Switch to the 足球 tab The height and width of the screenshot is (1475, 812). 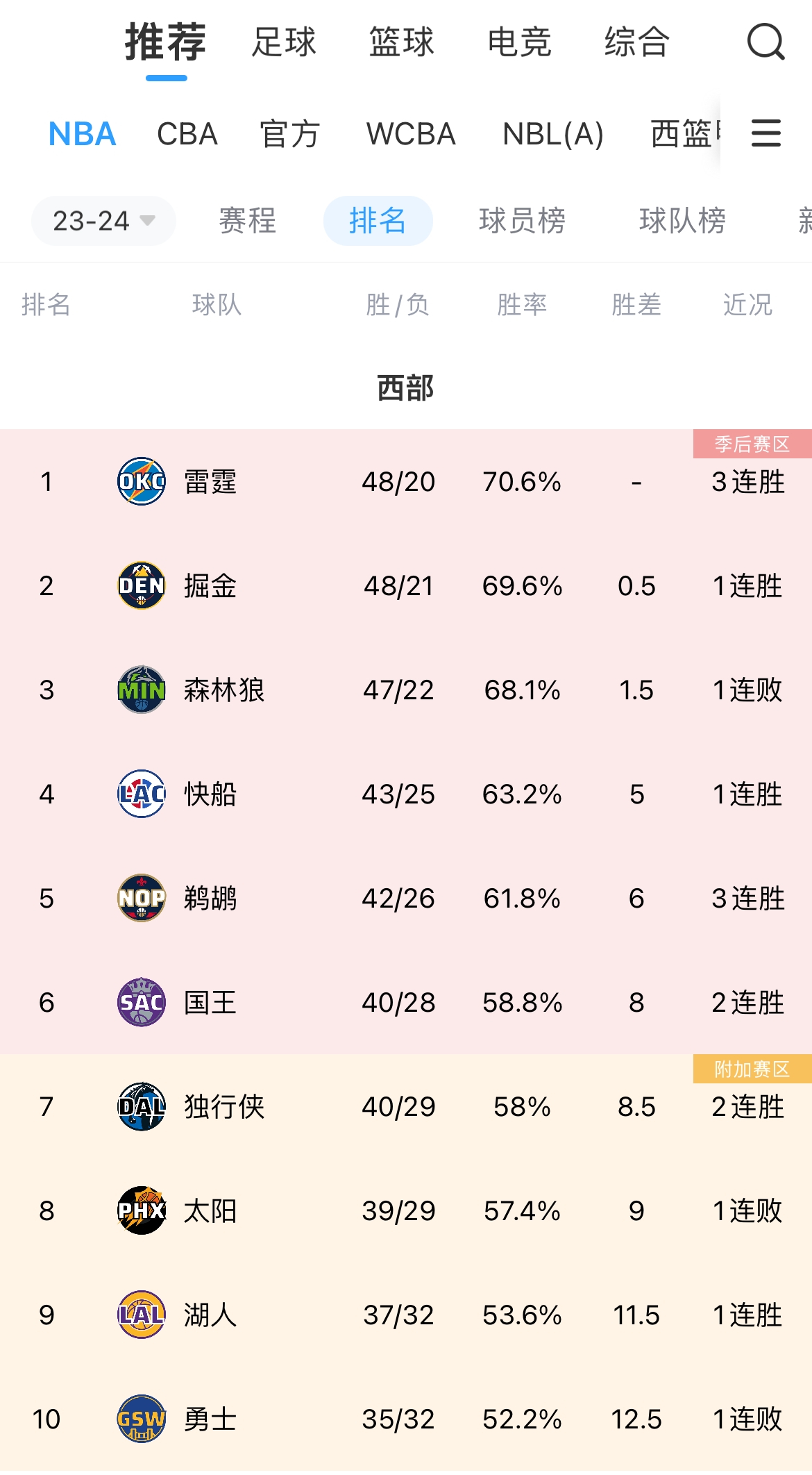click(284, 42)
